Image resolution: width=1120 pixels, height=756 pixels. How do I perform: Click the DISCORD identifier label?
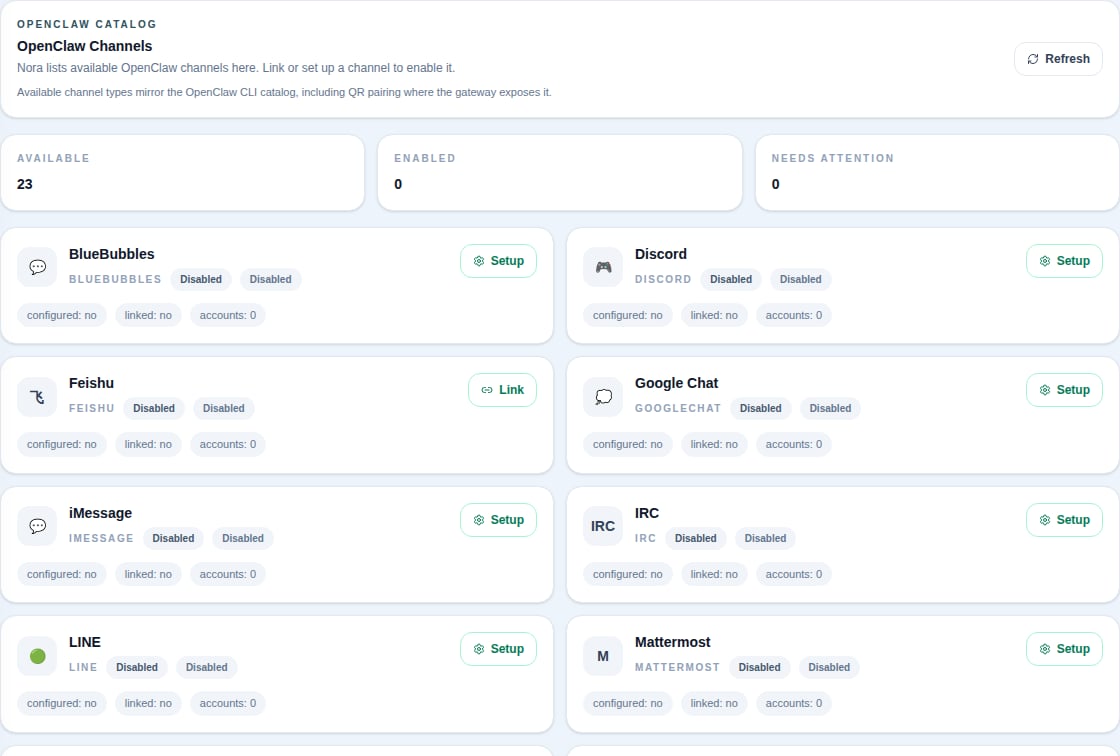pyautogui.click(x=663, y=279)
